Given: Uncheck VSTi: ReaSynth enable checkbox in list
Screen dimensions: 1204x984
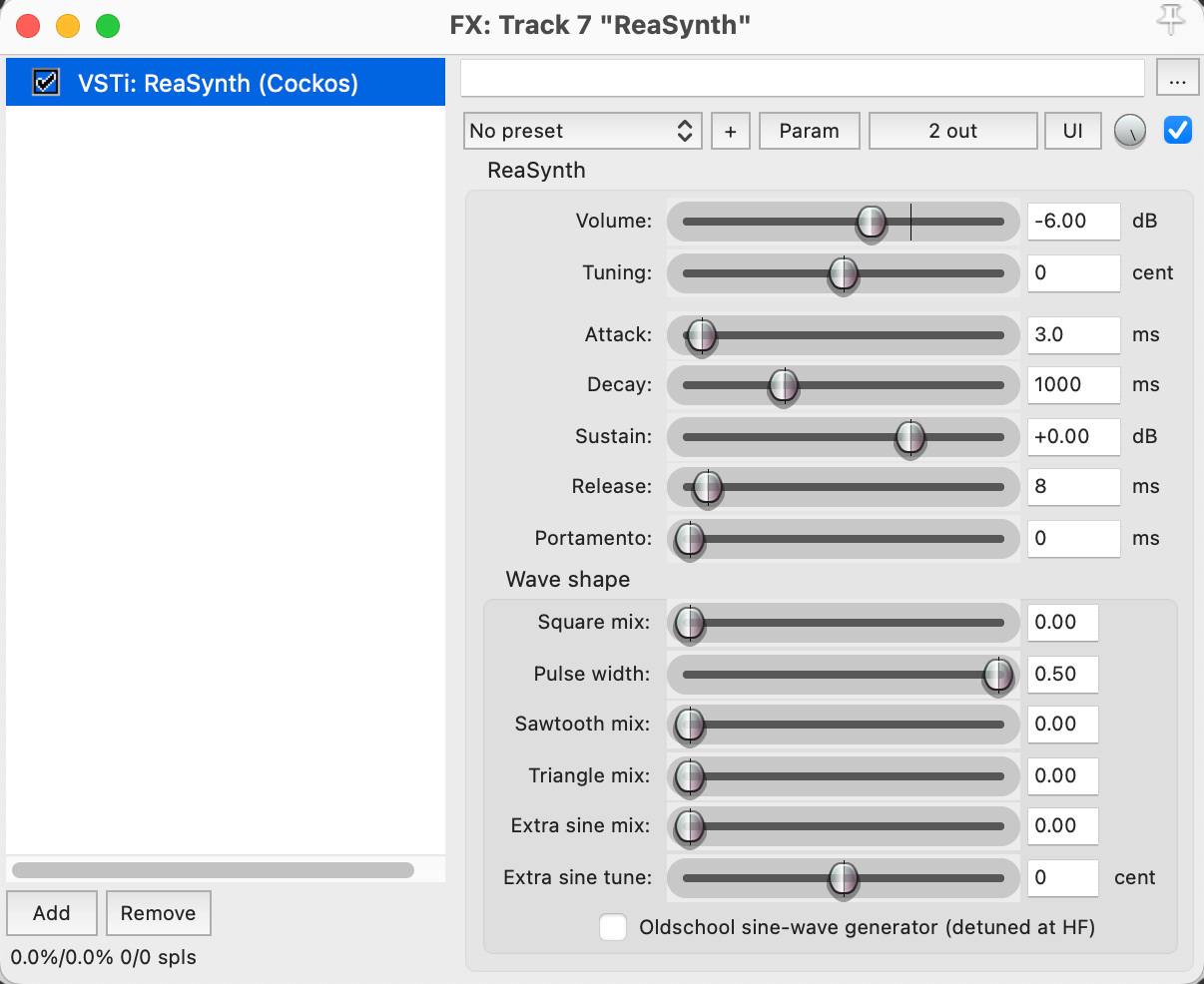Looking at the screenshot, I should click(x=46, y=82).
